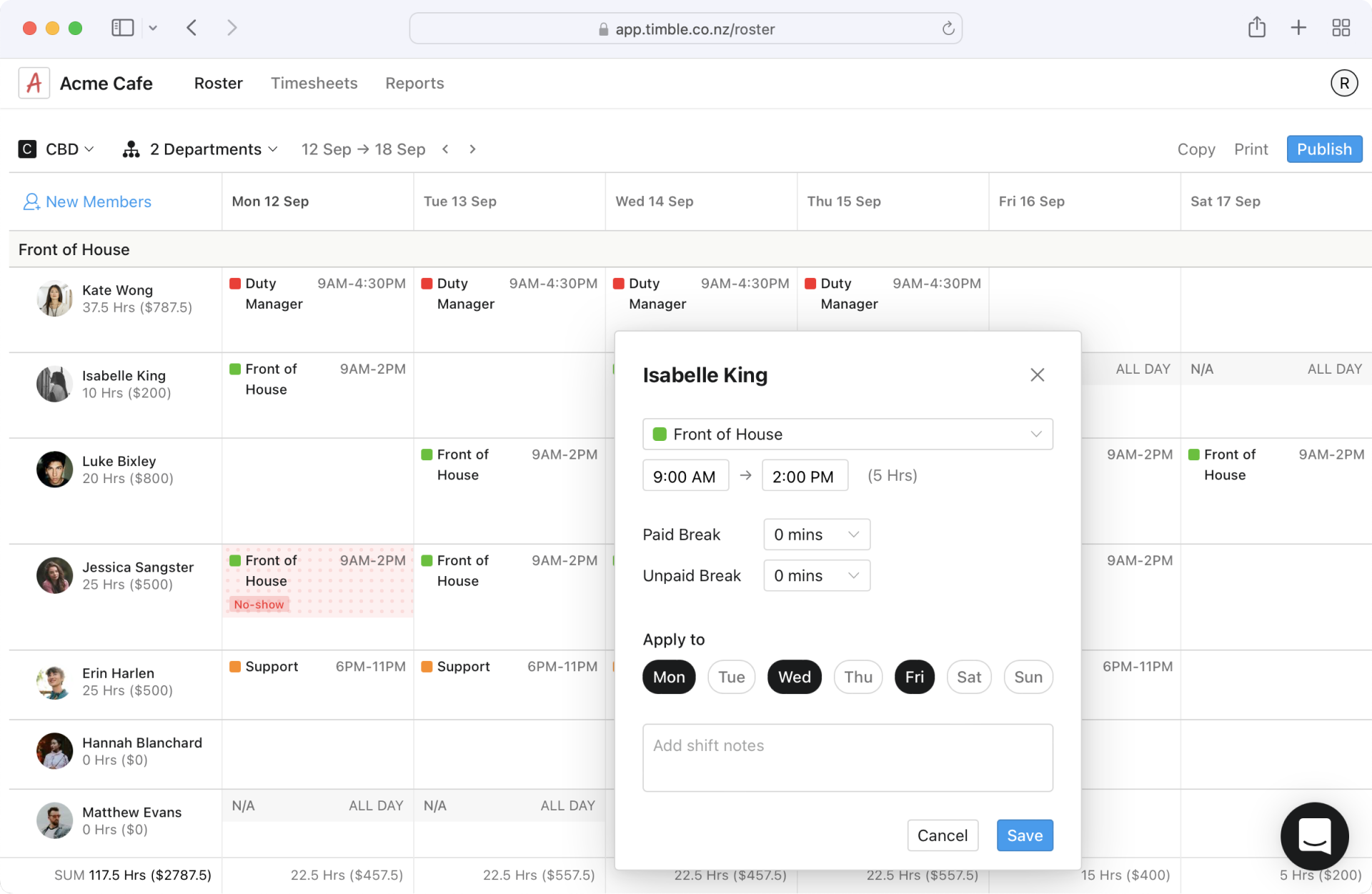Toggle Sat in Apply to days
Image resolution: width=1372 pixels, height=894 pixels.
968,677
